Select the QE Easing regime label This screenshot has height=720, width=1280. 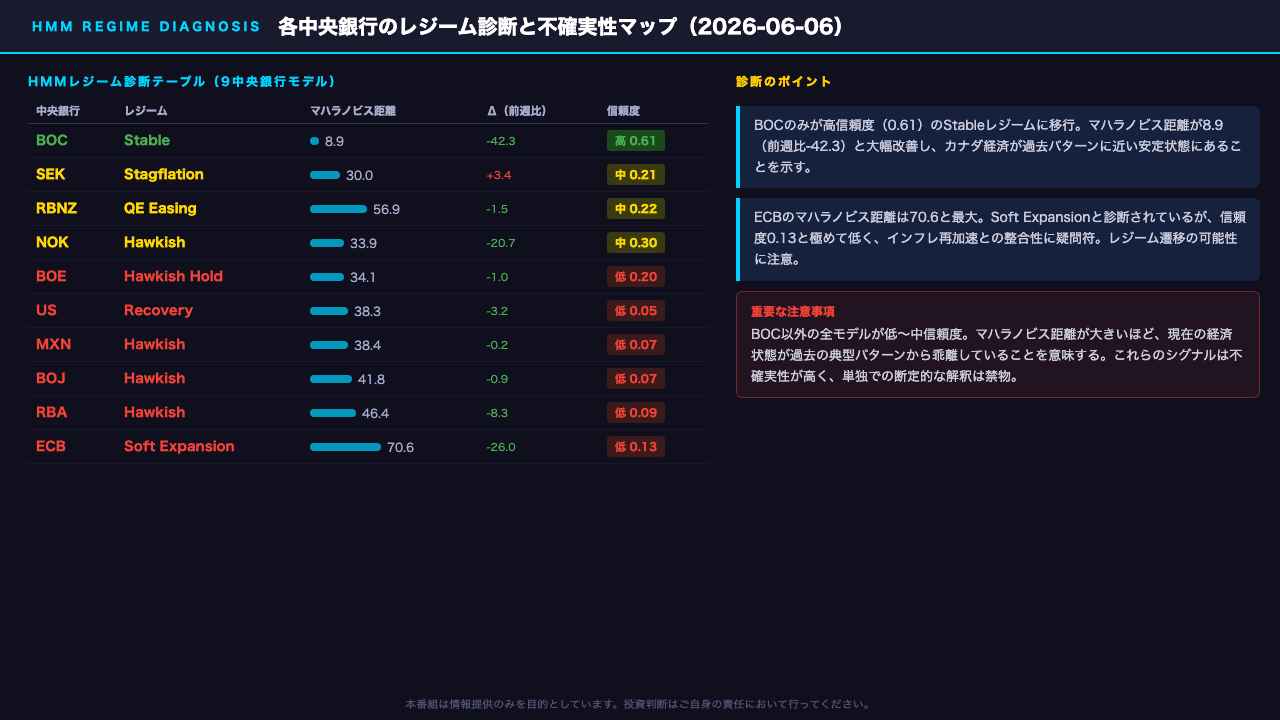pyautogui.click(x=160, y=209)
